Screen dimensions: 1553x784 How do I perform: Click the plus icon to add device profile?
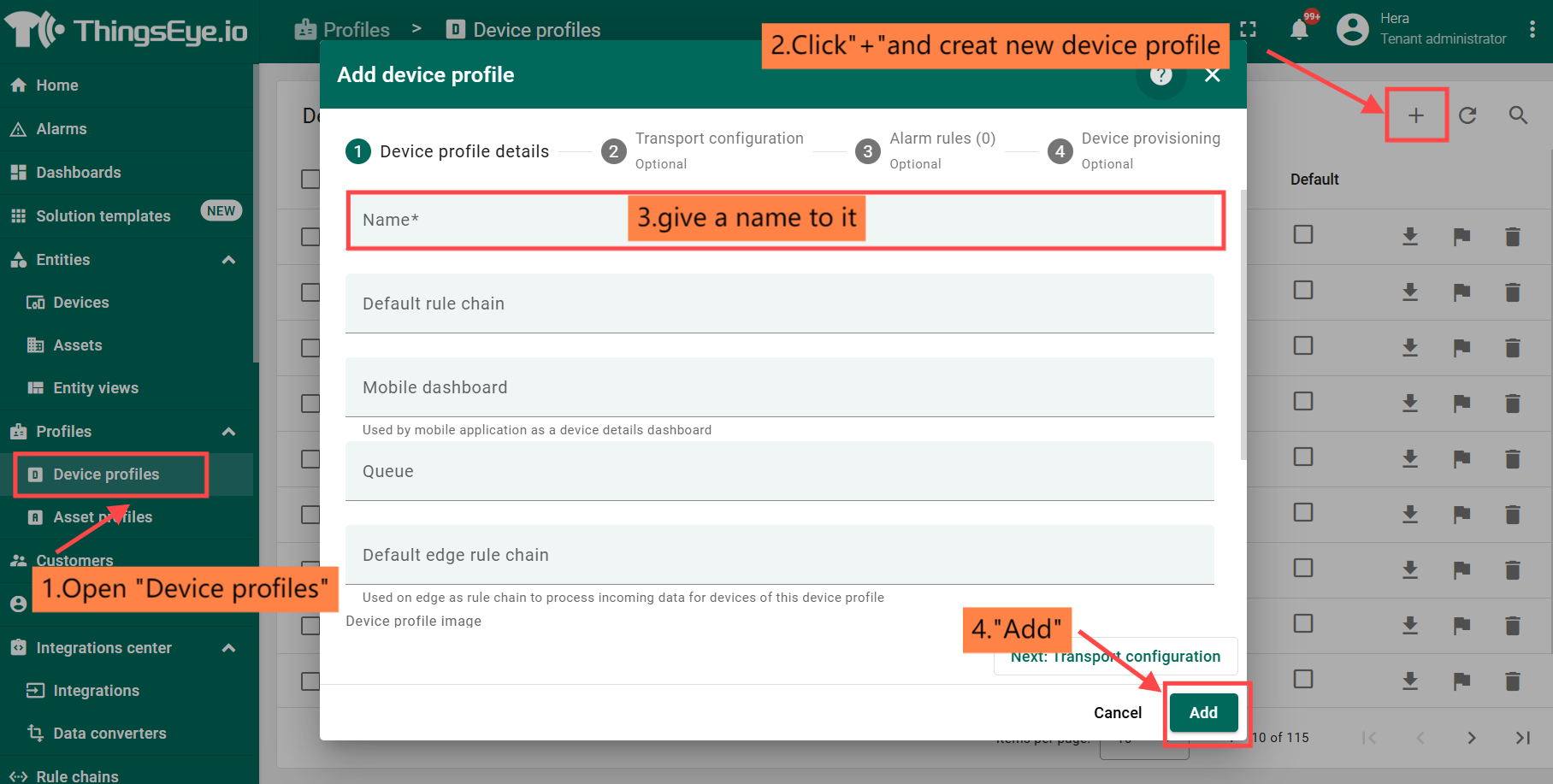click(1416, 115)
